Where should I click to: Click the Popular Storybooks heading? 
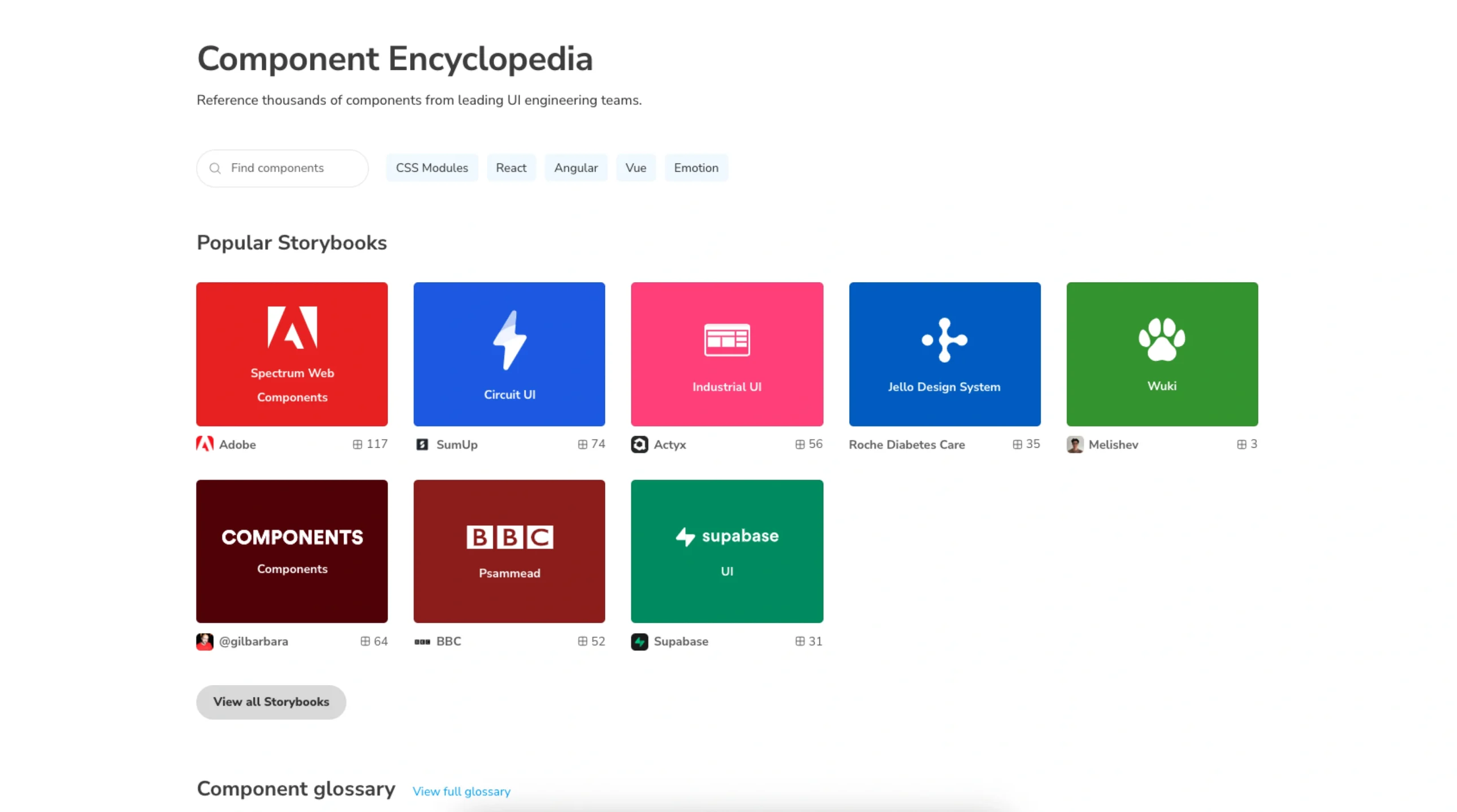tap(291, 243)
